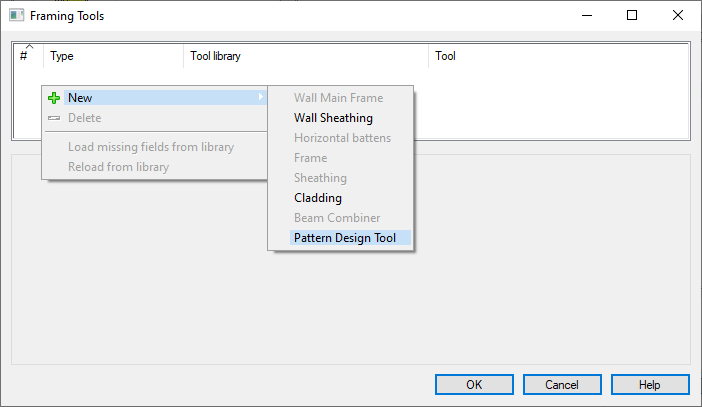Click the green plus New icon
The width and height of the screenshot is (702, 407).
pos(54,98)
